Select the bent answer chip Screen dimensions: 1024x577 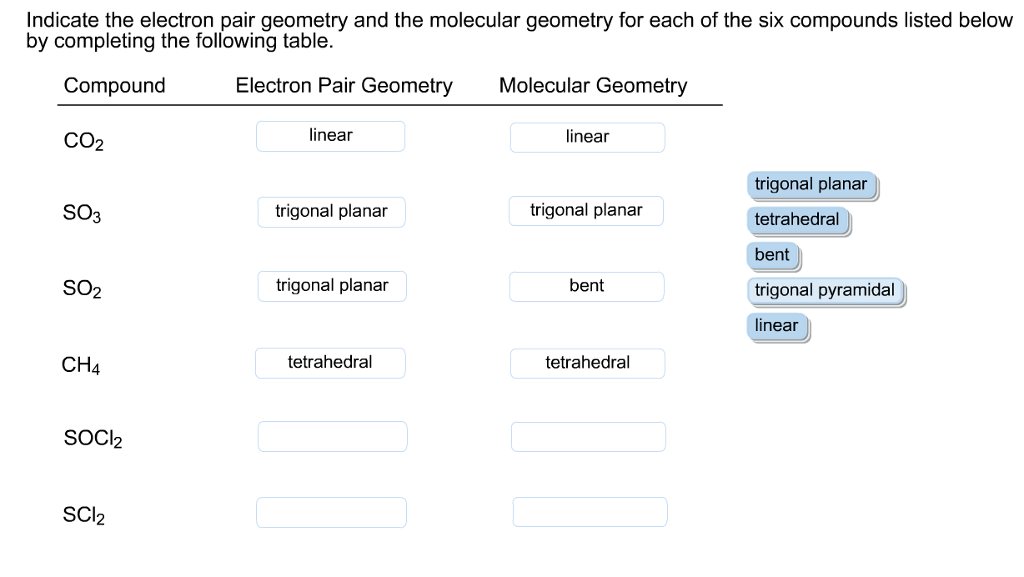coord(772,255)
